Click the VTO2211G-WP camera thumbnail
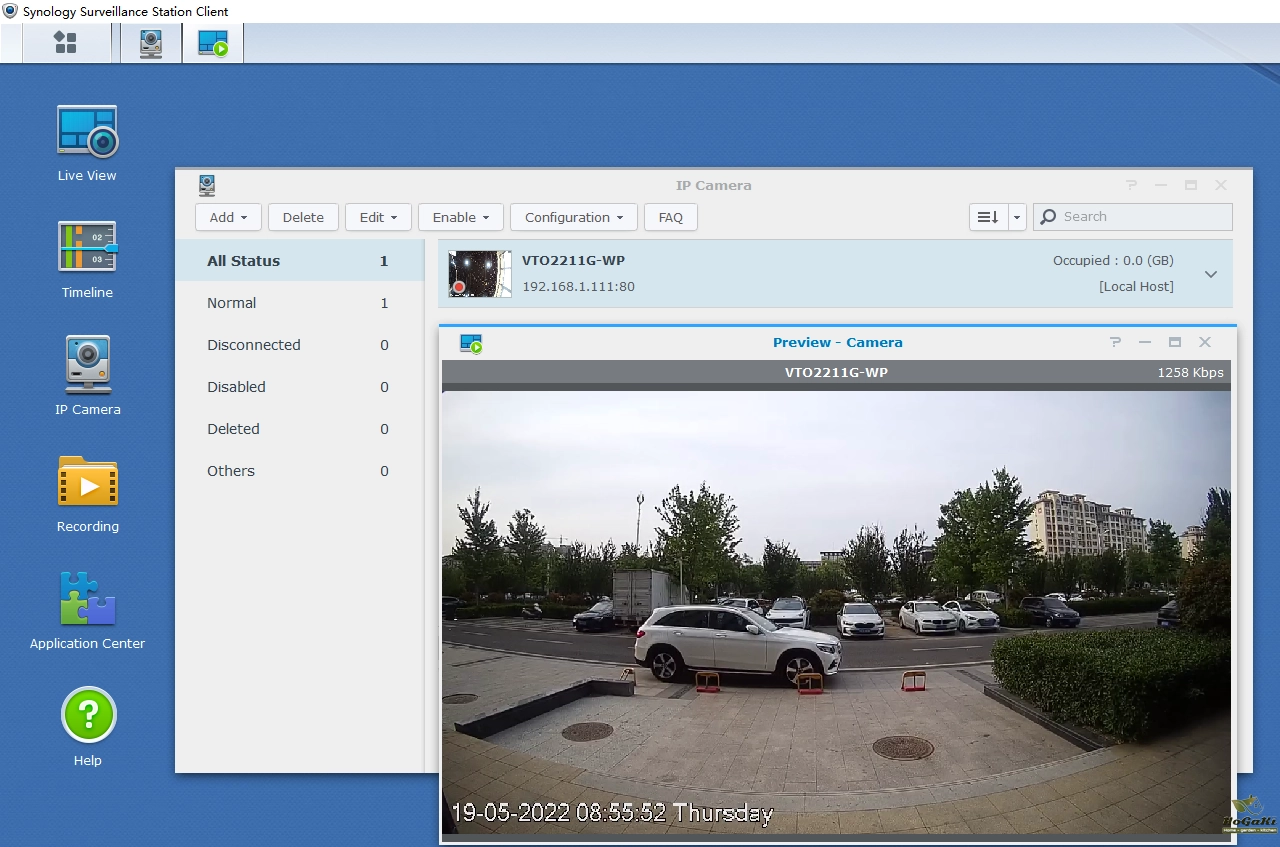 point(480,274)
